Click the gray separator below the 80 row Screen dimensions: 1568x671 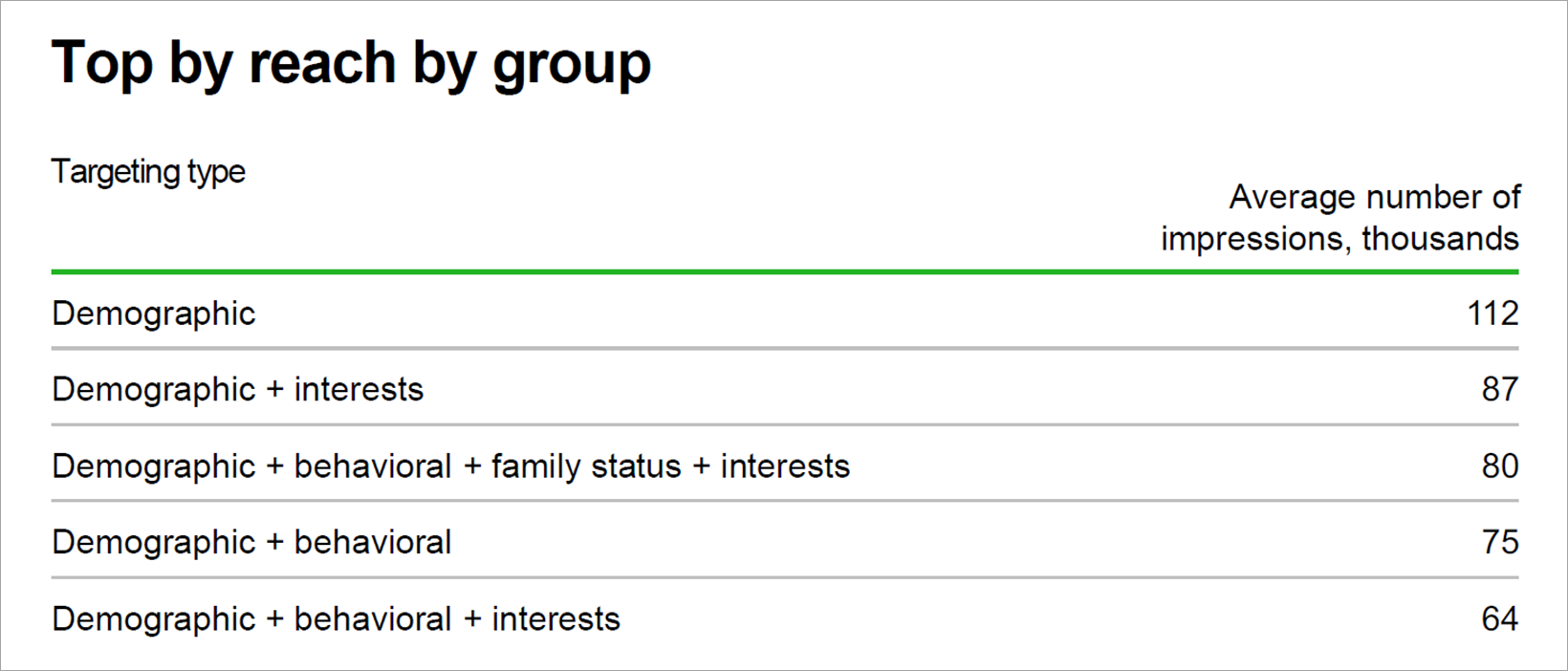click(784, 501)
